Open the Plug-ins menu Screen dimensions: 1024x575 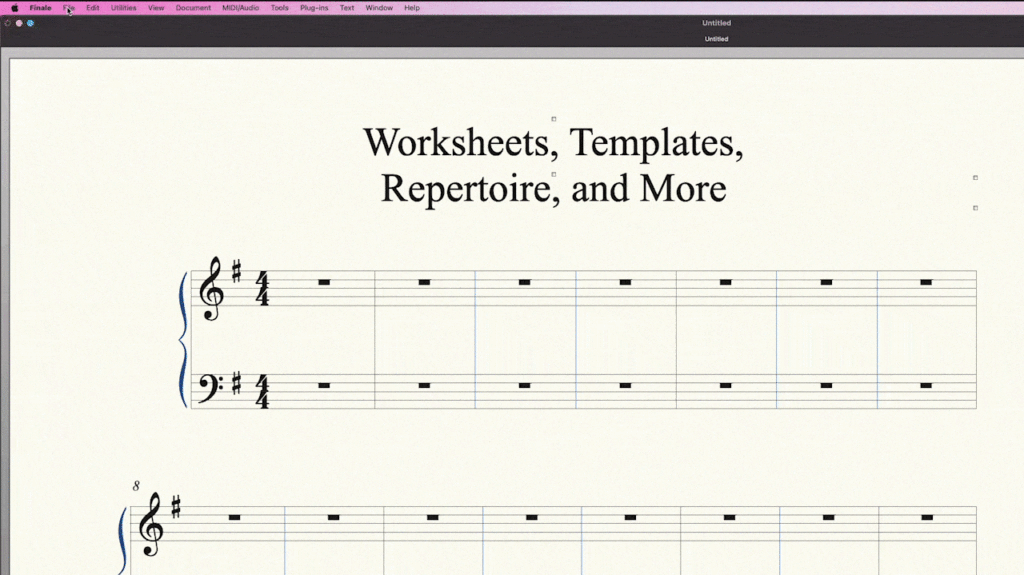click(314, 8)
